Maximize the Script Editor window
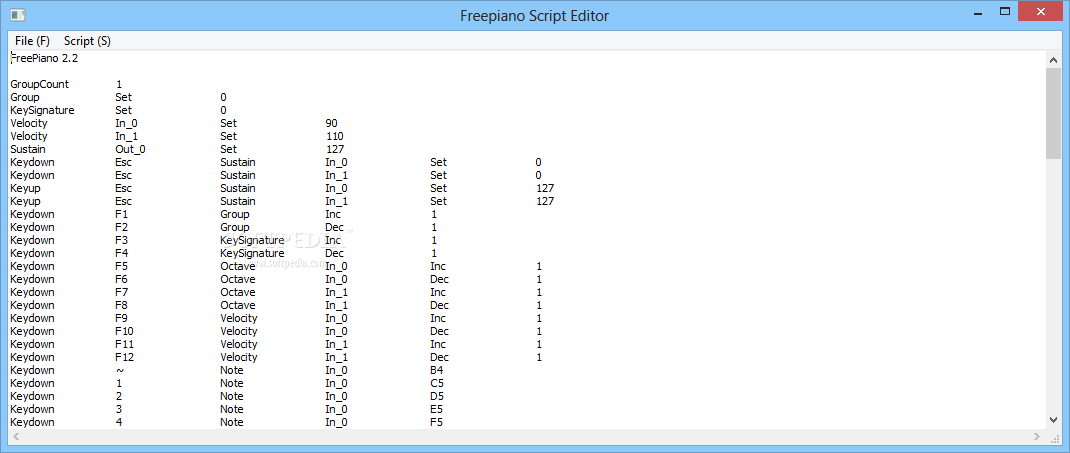The image size is (1070, 453). [x=1004, y=12]
